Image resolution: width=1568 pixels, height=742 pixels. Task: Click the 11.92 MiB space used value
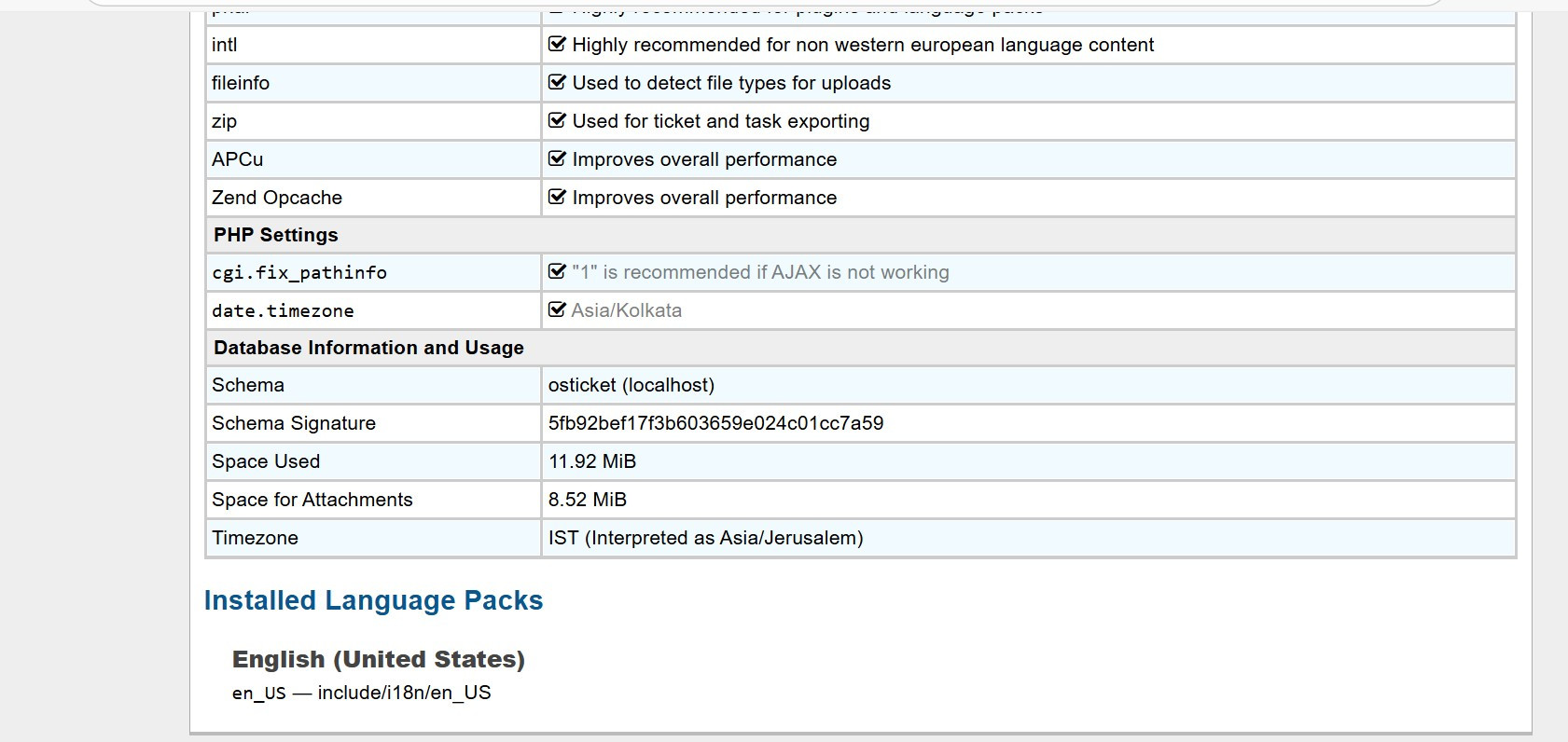[x=591, y=461]
